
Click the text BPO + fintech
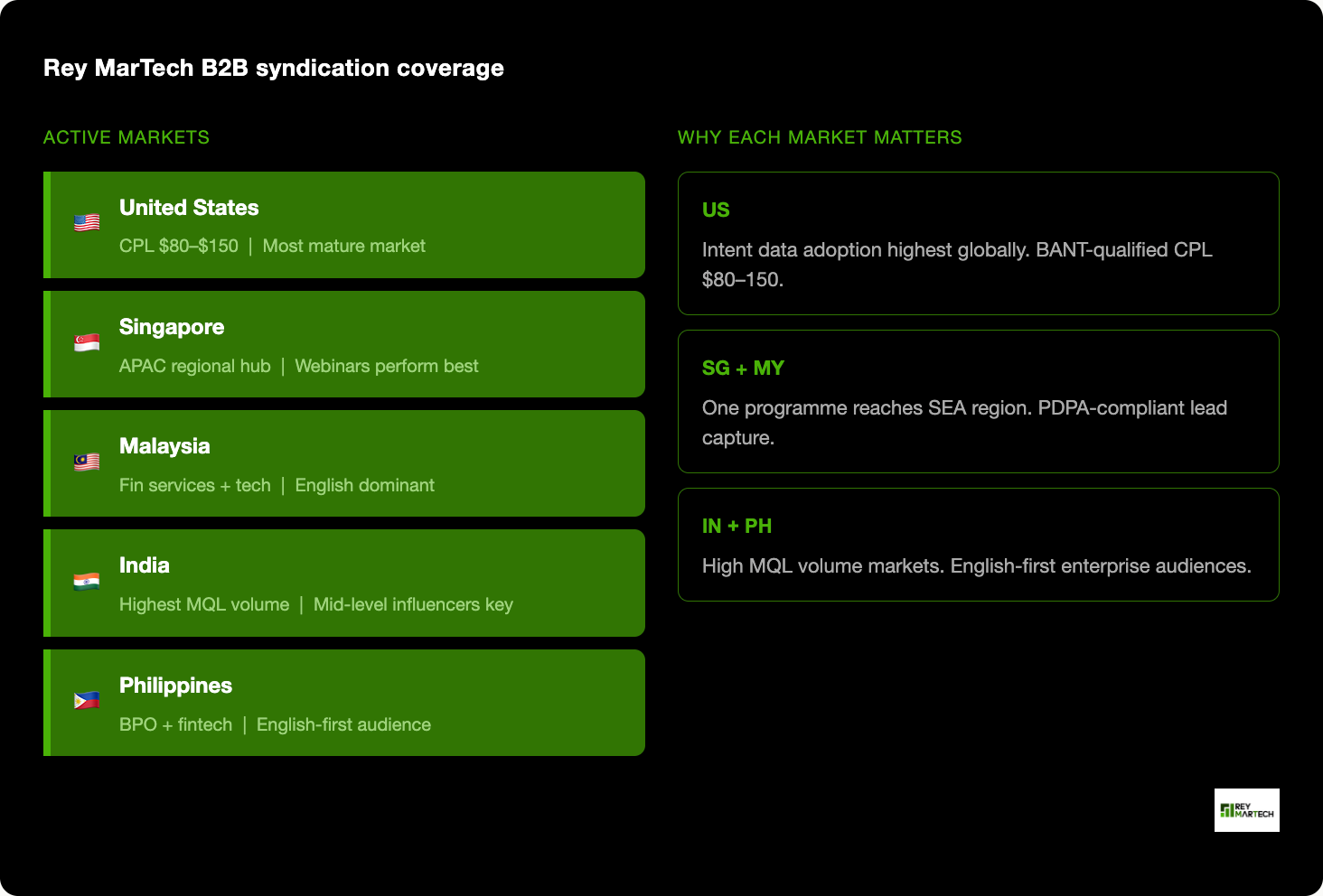176,724
